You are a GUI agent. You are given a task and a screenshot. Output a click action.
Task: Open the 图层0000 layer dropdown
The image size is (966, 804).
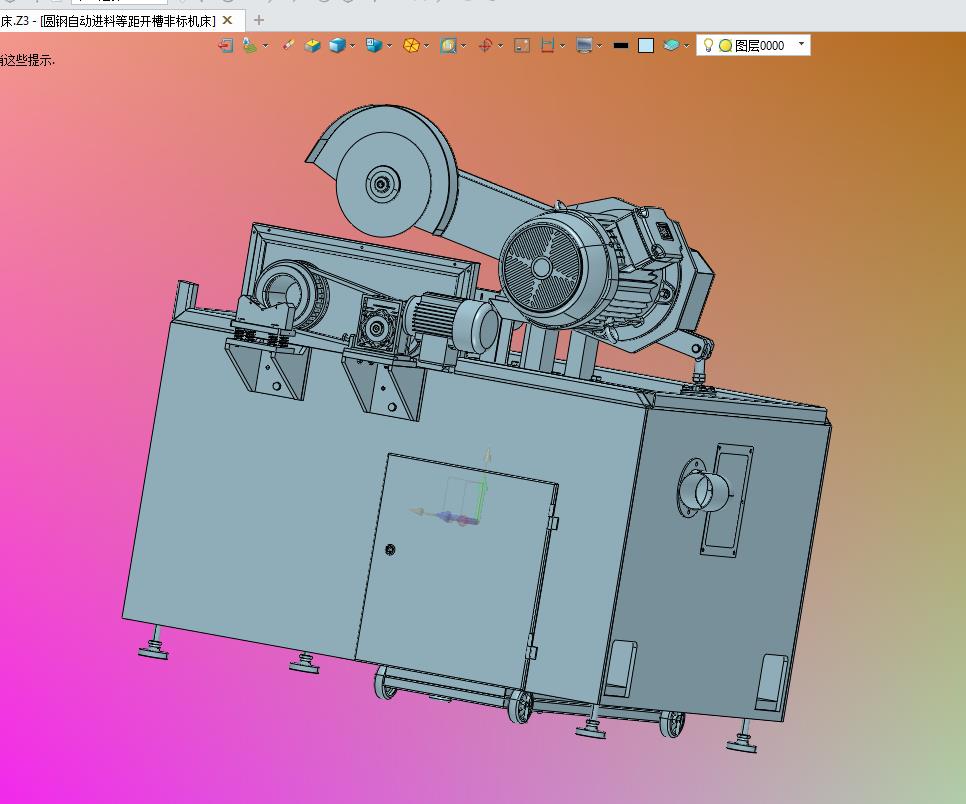[800, 44]
